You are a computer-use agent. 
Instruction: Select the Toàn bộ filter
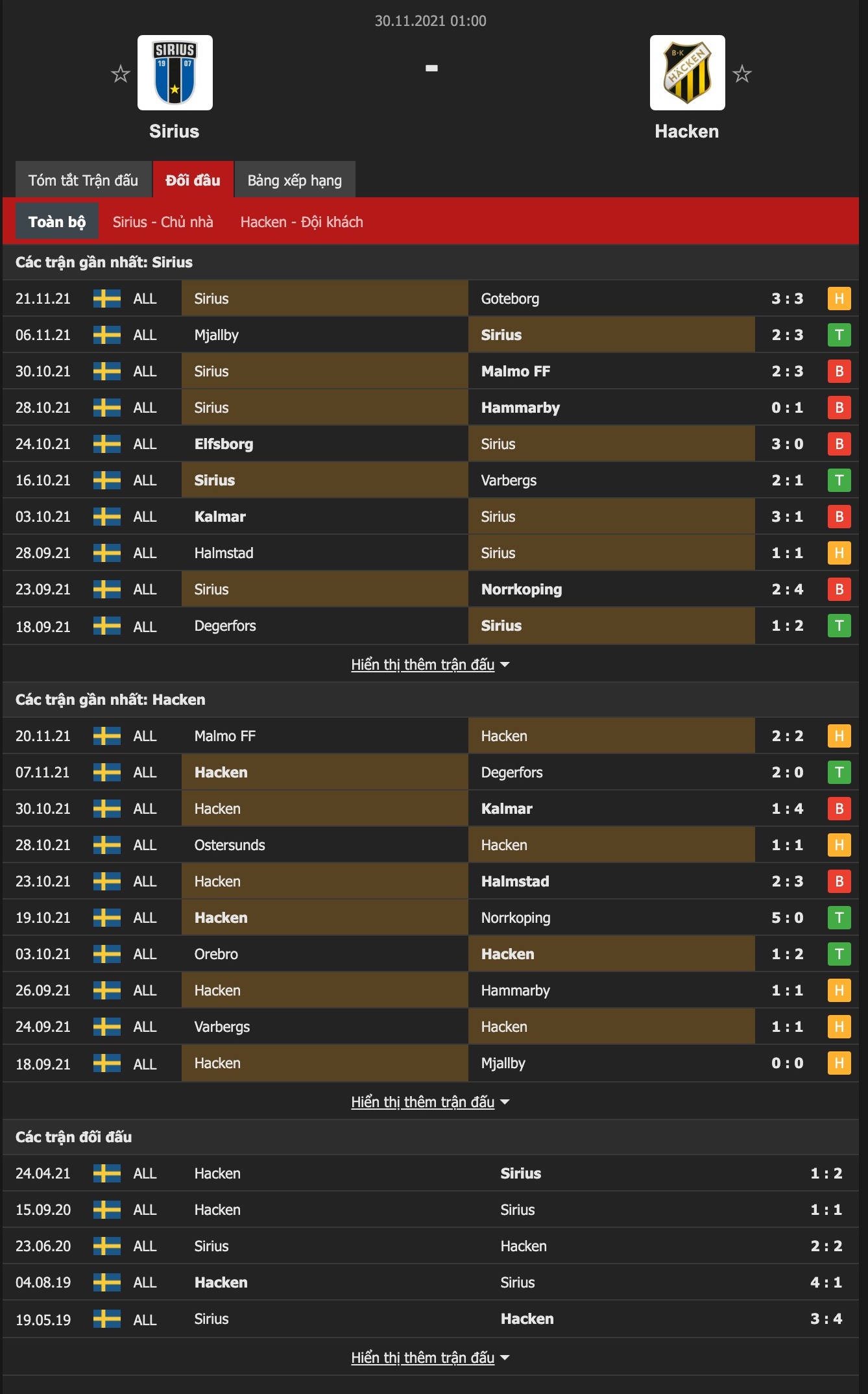(57, 221)
